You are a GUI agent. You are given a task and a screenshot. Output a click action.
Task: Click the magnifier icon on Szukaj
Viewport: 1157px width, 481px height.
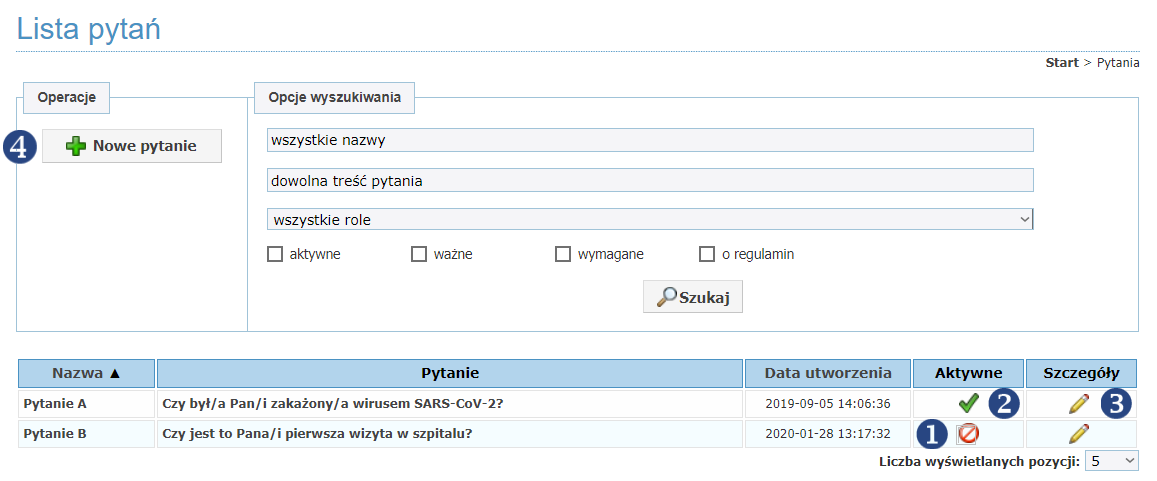click(666, 297)
